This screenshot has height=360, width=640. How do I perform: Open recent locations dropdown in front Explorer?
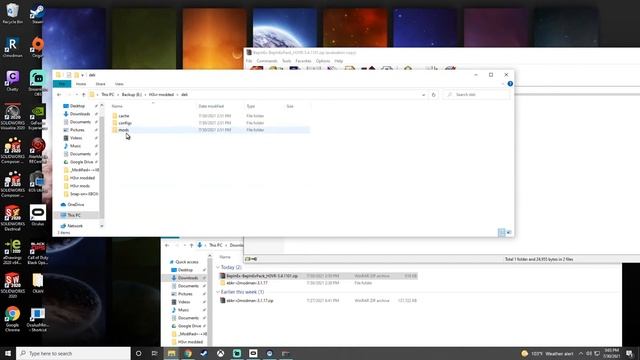click(76, 95)
